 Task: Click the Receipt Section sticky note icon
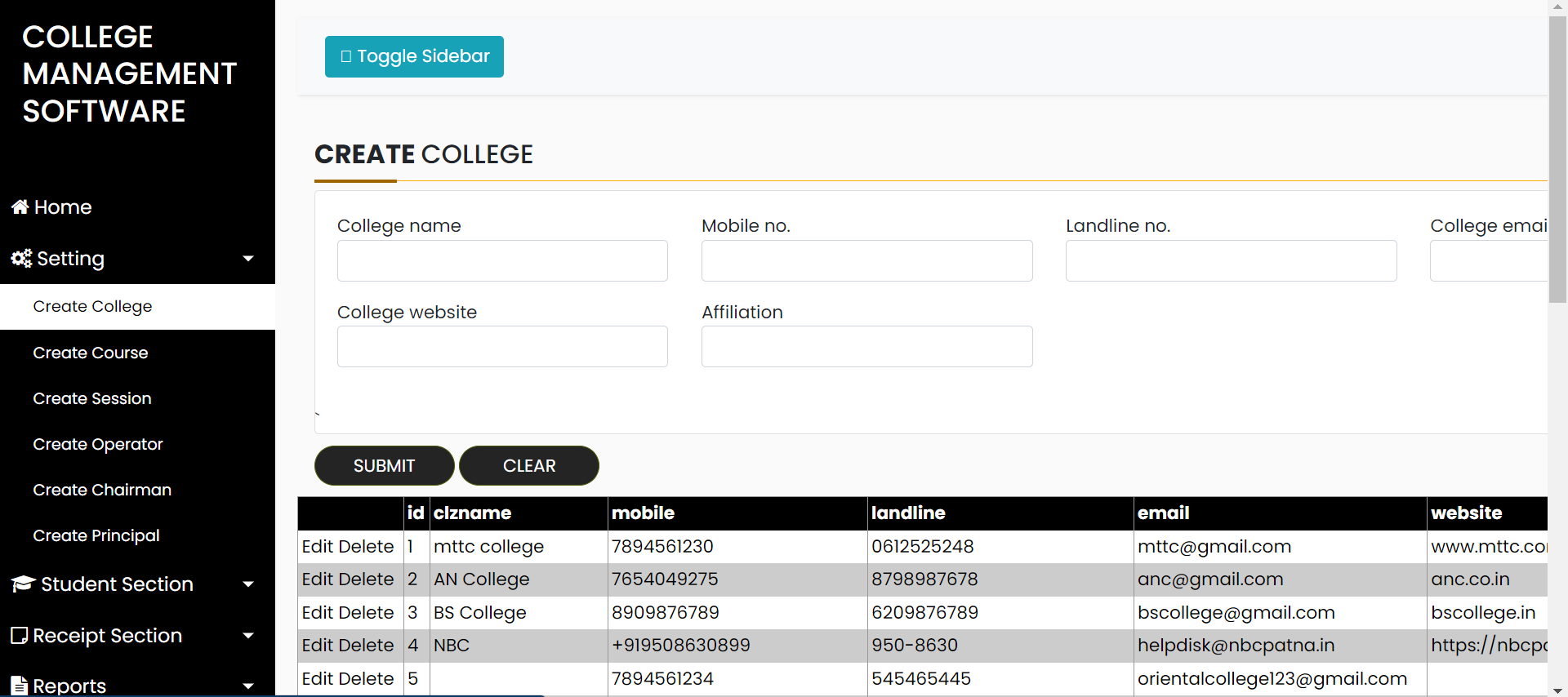pyautogui.click(x=20, y=636)
